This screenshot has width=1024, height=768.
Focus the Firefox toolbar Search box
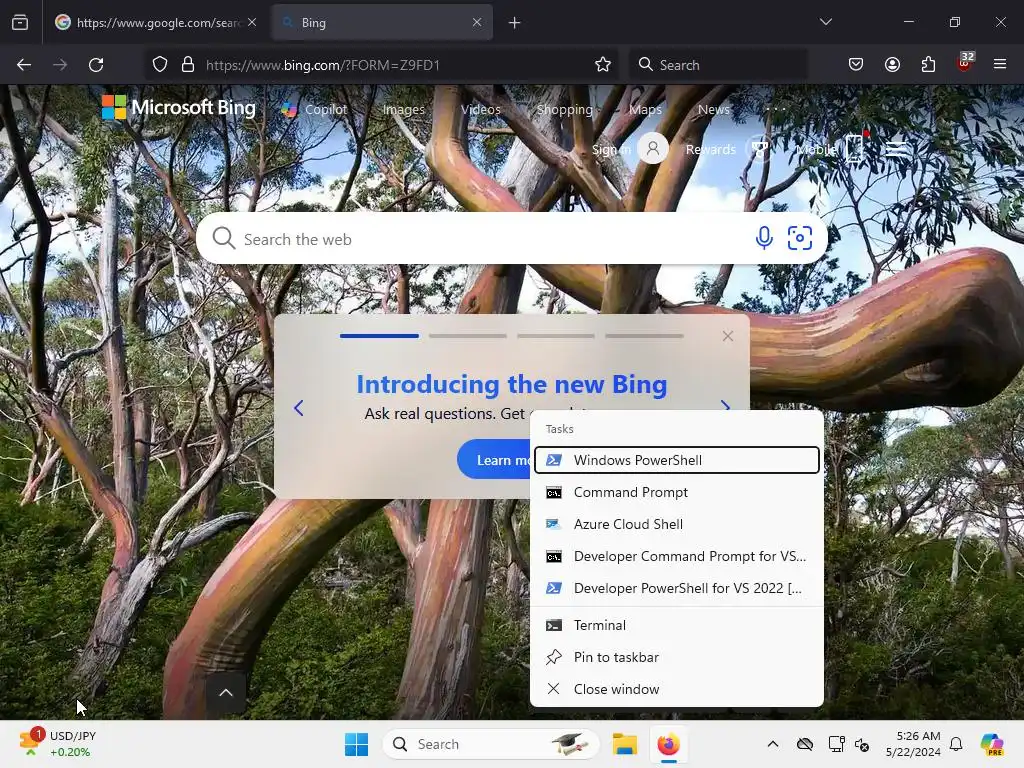pyautogui.click(x=718, y=65)
